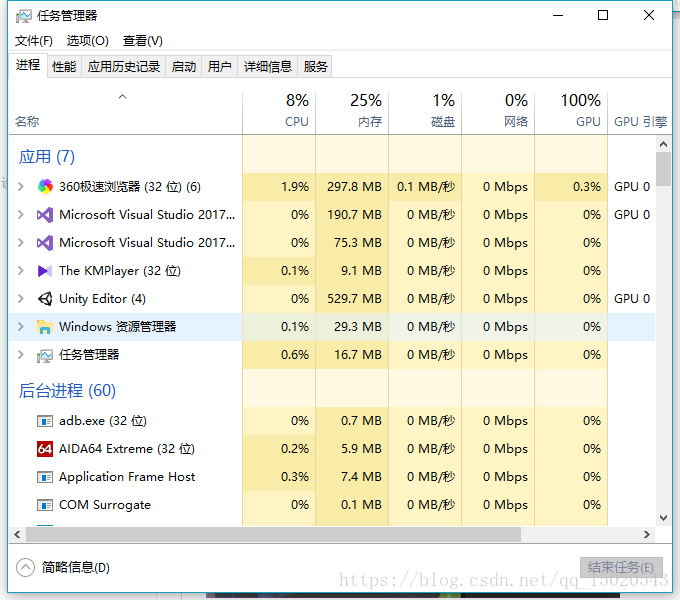Click the Visual Studio icon using 75.3 MB
Screen dimensions: 680x600
click(x=45, y=243)
